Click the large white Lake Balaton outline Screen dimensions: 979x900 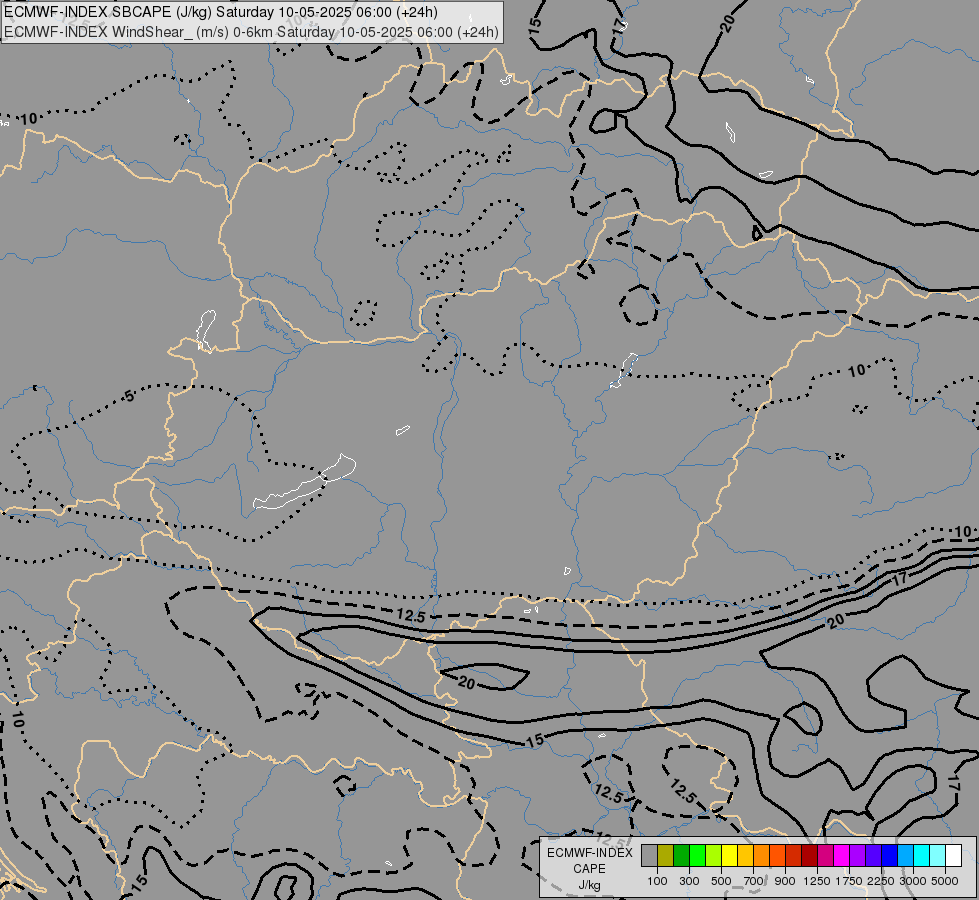(305, 482)
